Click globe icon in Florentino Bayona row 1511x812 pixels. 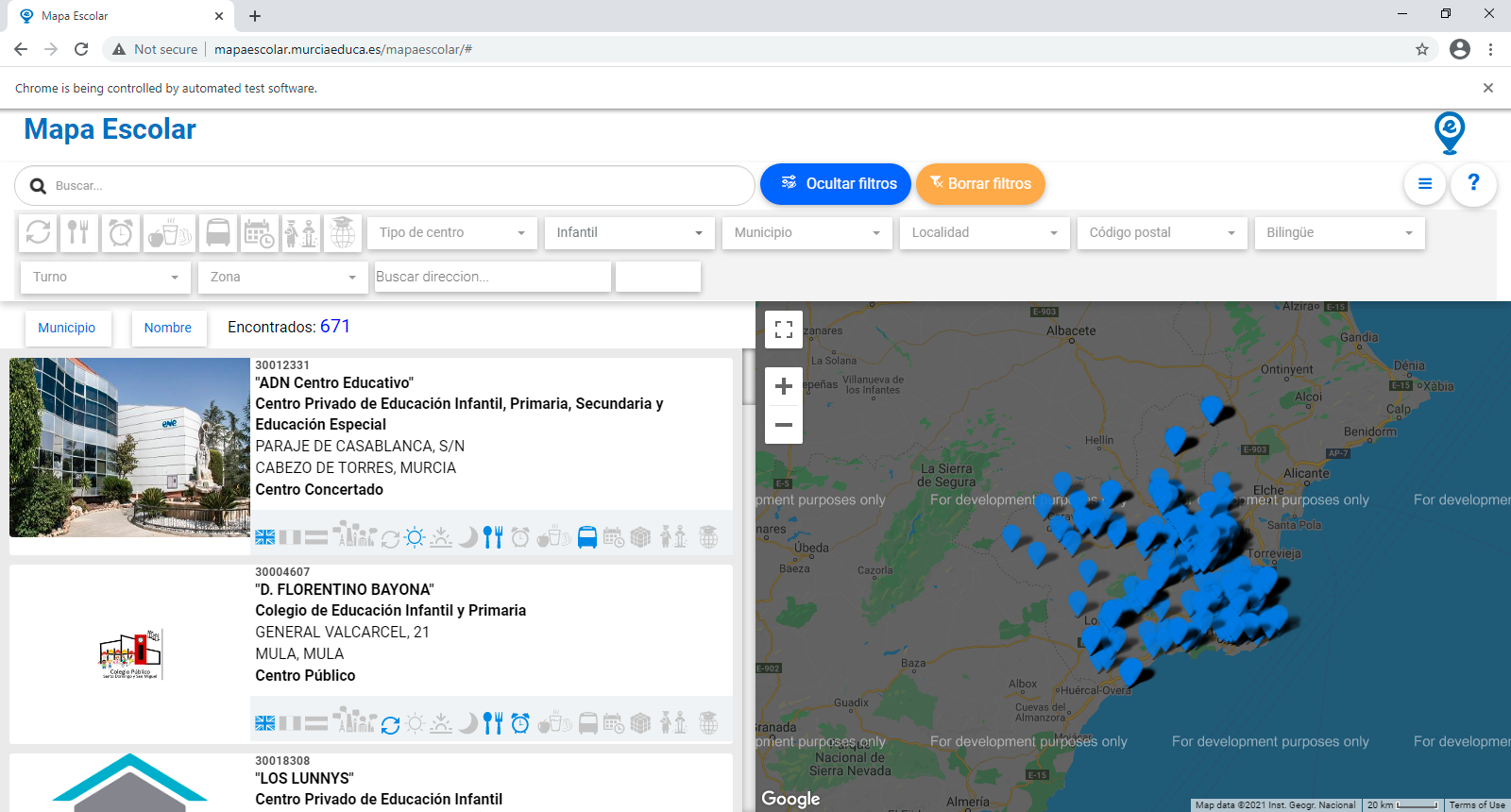point(708,723)
